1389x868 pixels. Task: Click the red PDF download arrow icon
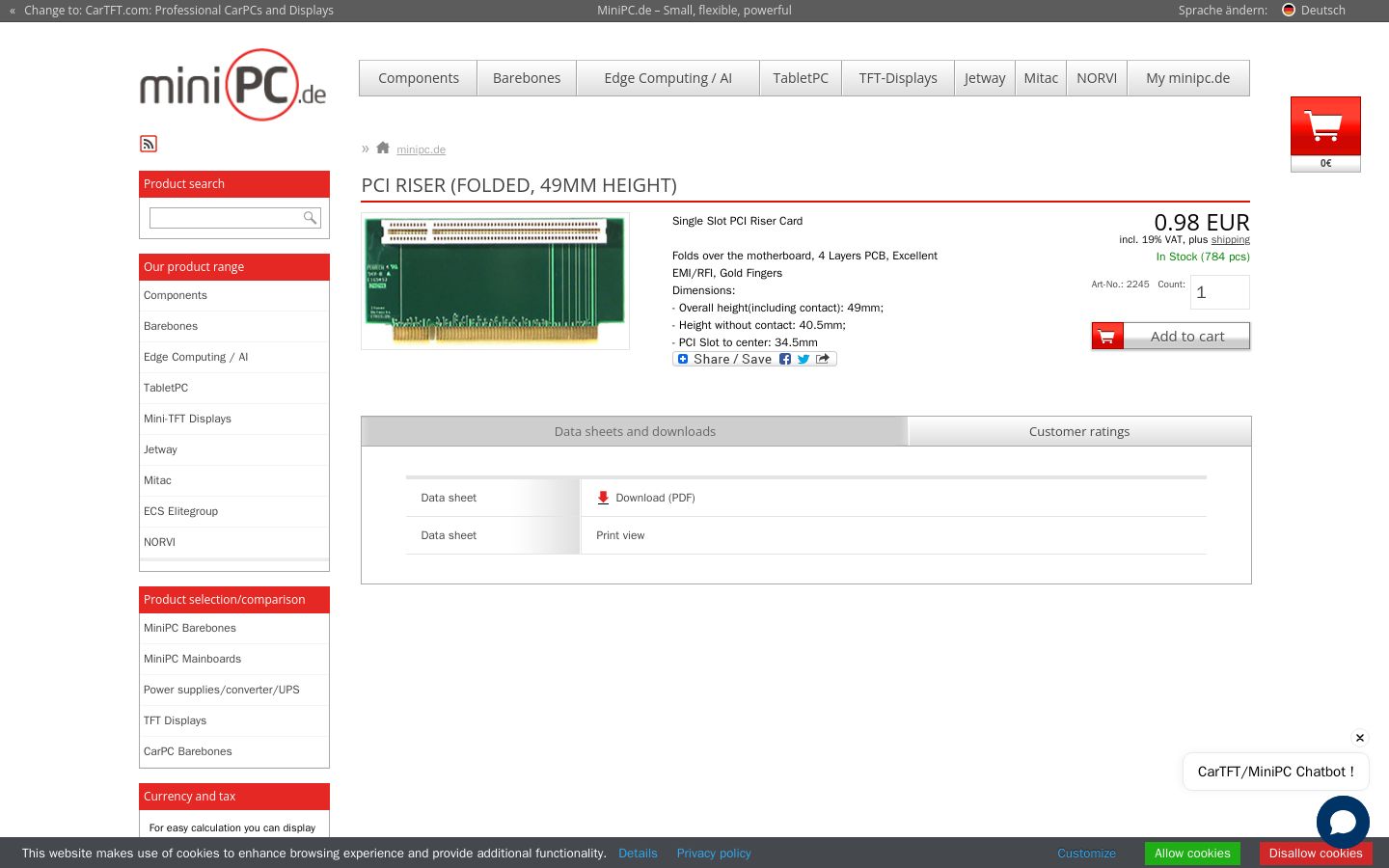(603, 498)
